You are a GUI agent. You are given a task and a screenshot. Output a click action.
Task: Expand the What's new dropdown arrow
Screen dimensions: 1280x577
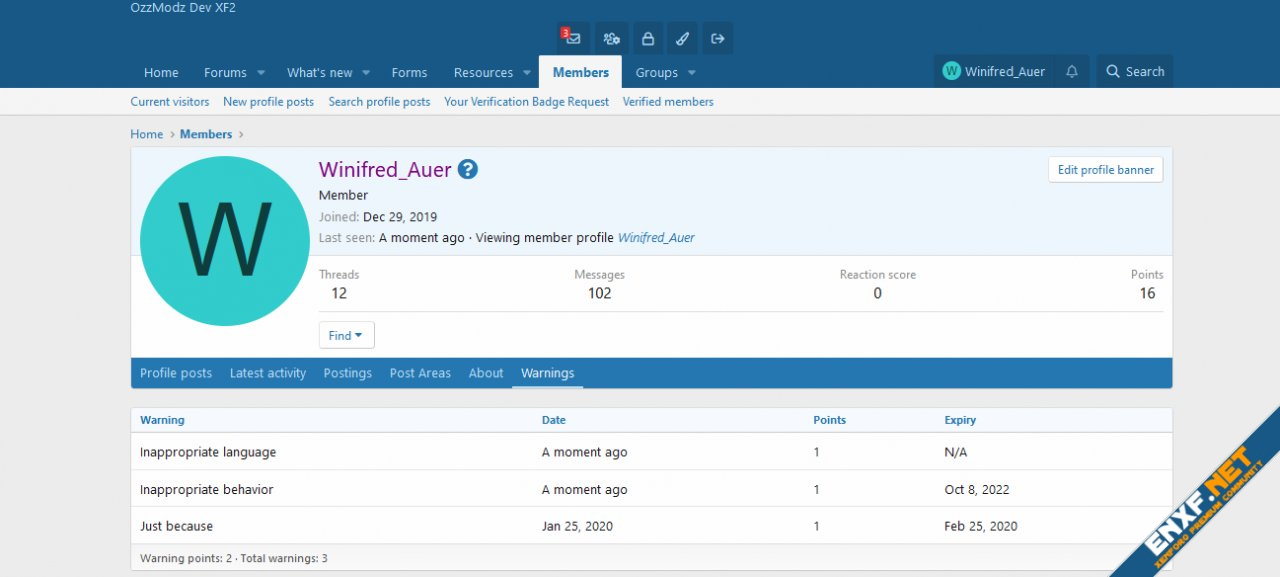point(366,73)
